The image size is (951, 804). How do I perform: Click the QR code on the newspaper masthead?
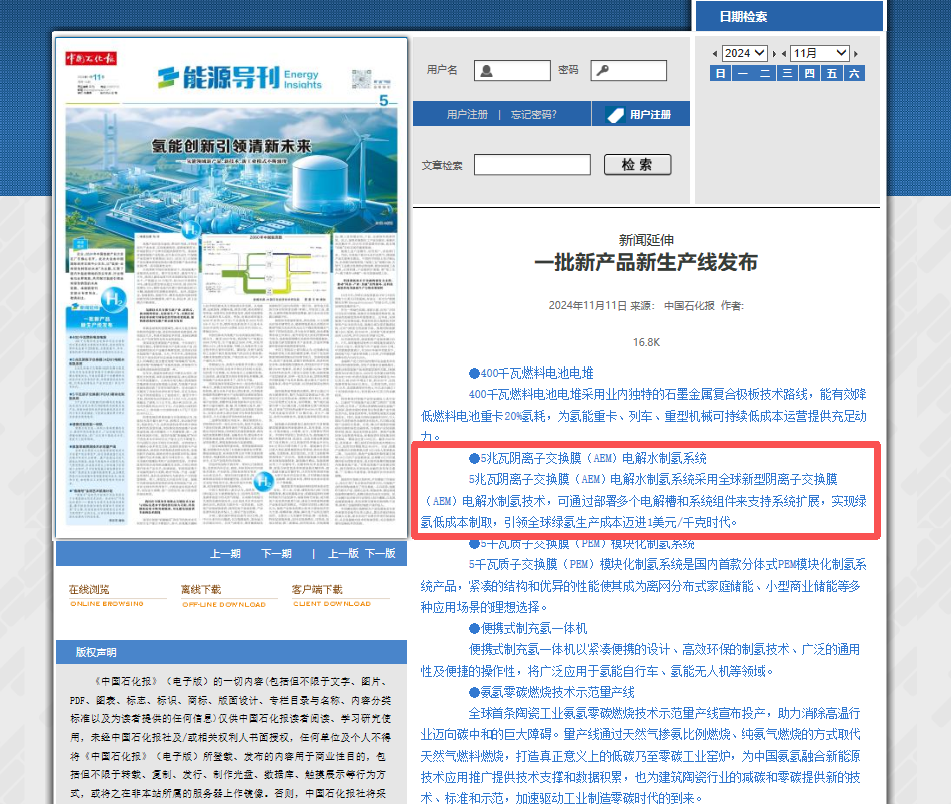coord(358,80)
